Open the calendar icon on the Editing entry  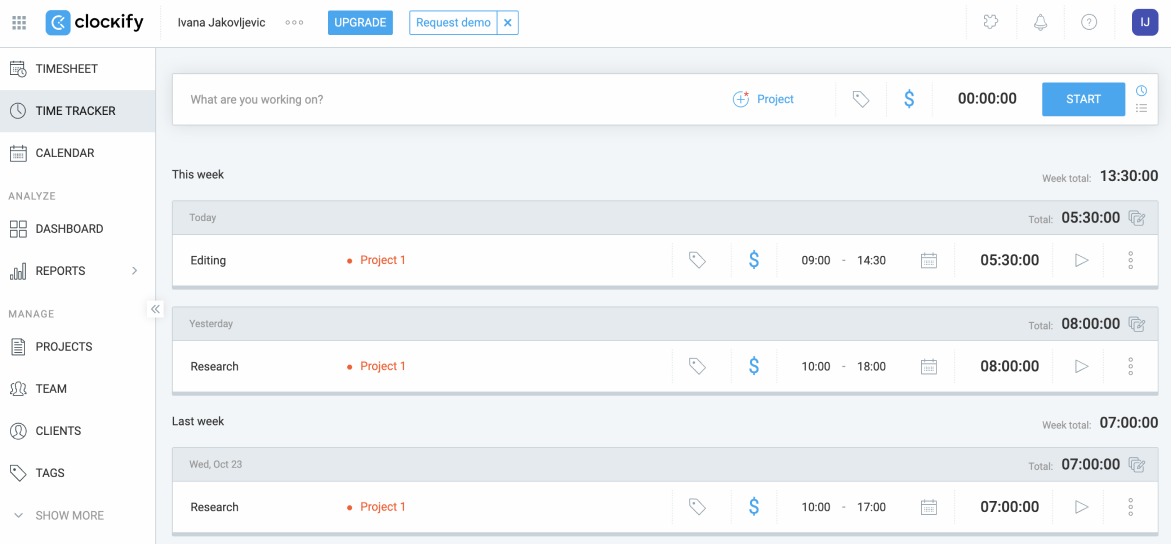tap(928, 260)
